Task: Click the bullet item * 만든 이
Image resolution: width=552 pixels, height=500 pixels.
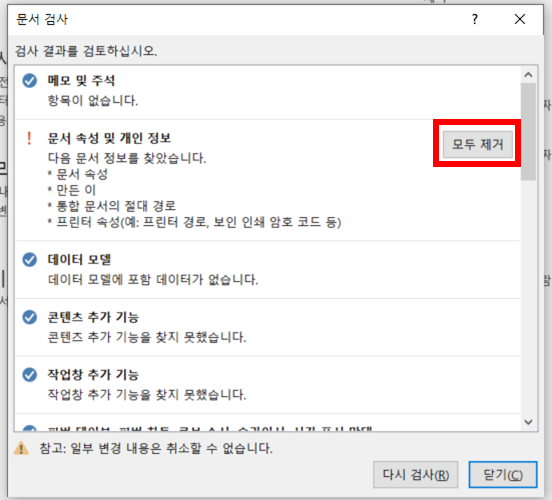Action: click(x=72, y=190)
